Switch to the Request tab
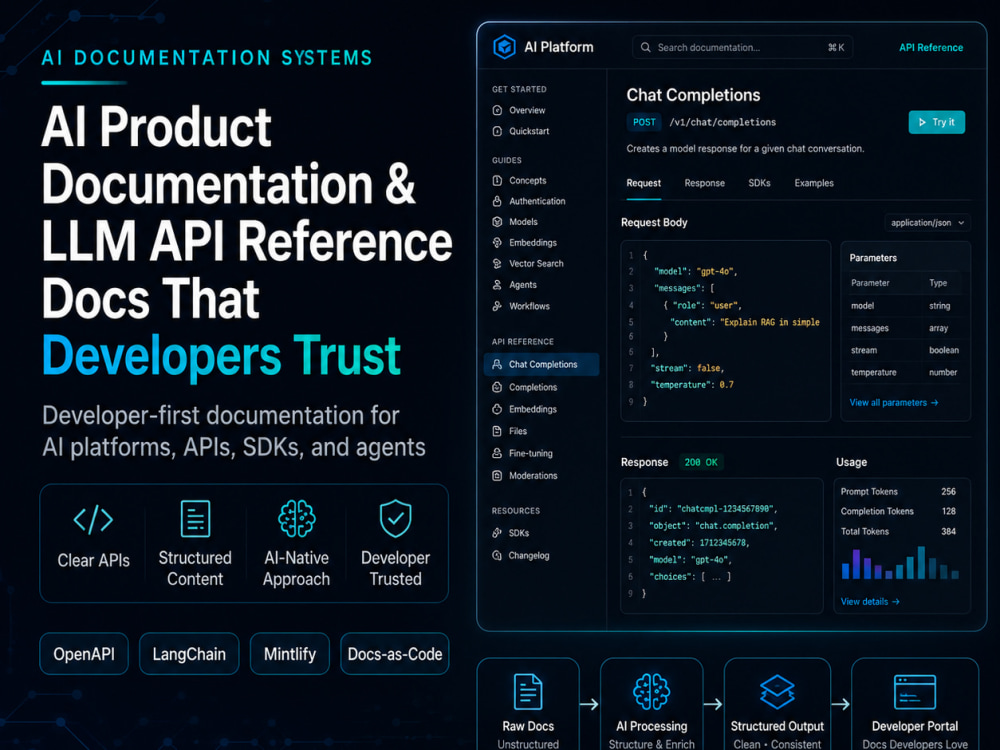 pos(643,183)
